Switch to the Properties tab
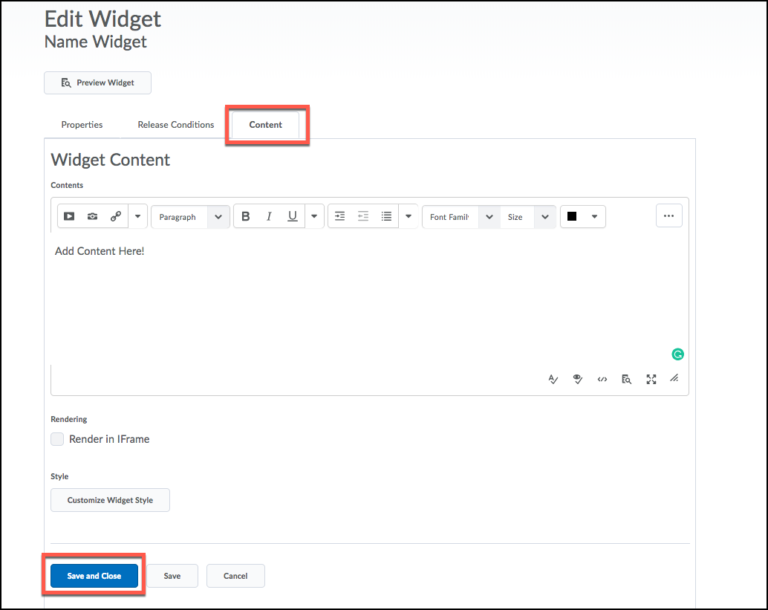Screen dimensions: 768x610 [82, 125]
